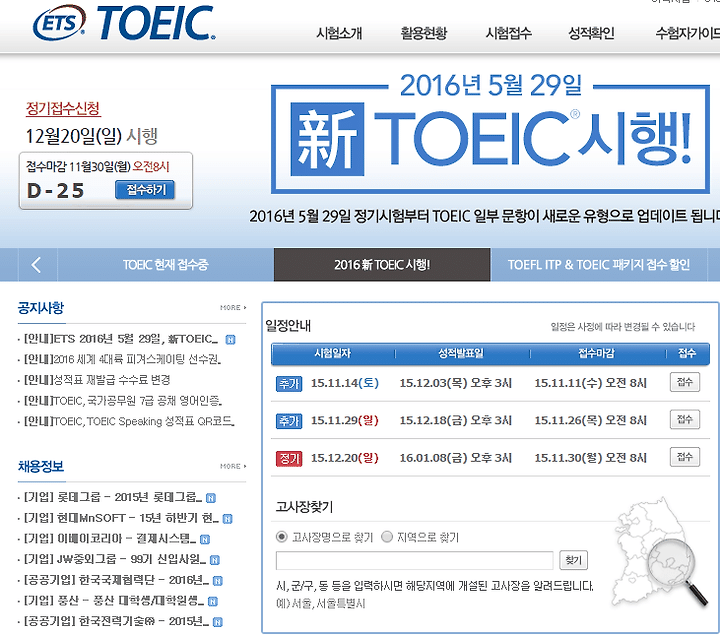The height and width of the screenshot is (635, 720).
Task: Open job post JW중외그룹 99기 신입사원
Action: [x=115, y=559]
